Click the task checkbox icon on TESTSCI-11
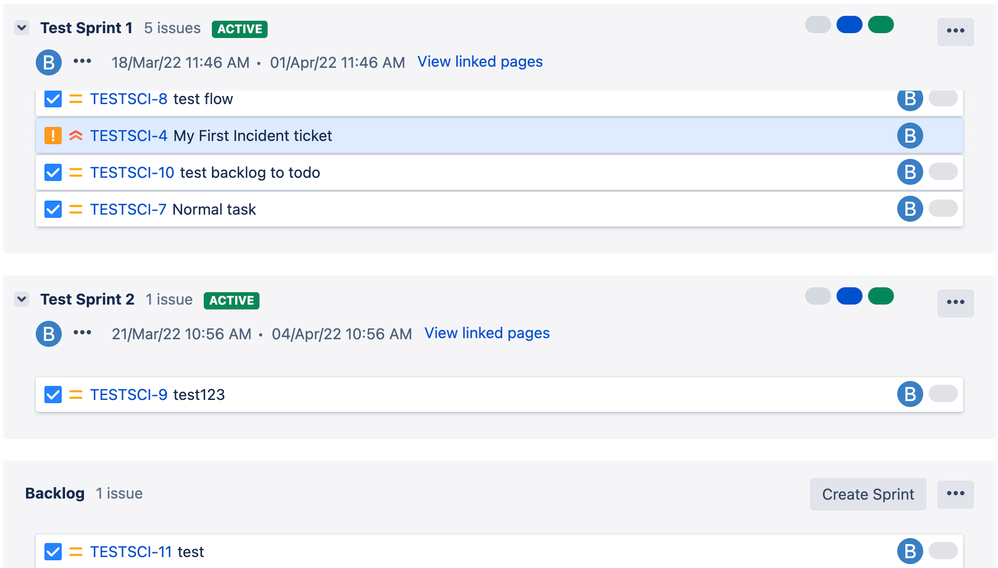Image resolution: width=998 pixels, height=568 pixels. [x=53, y=551]
